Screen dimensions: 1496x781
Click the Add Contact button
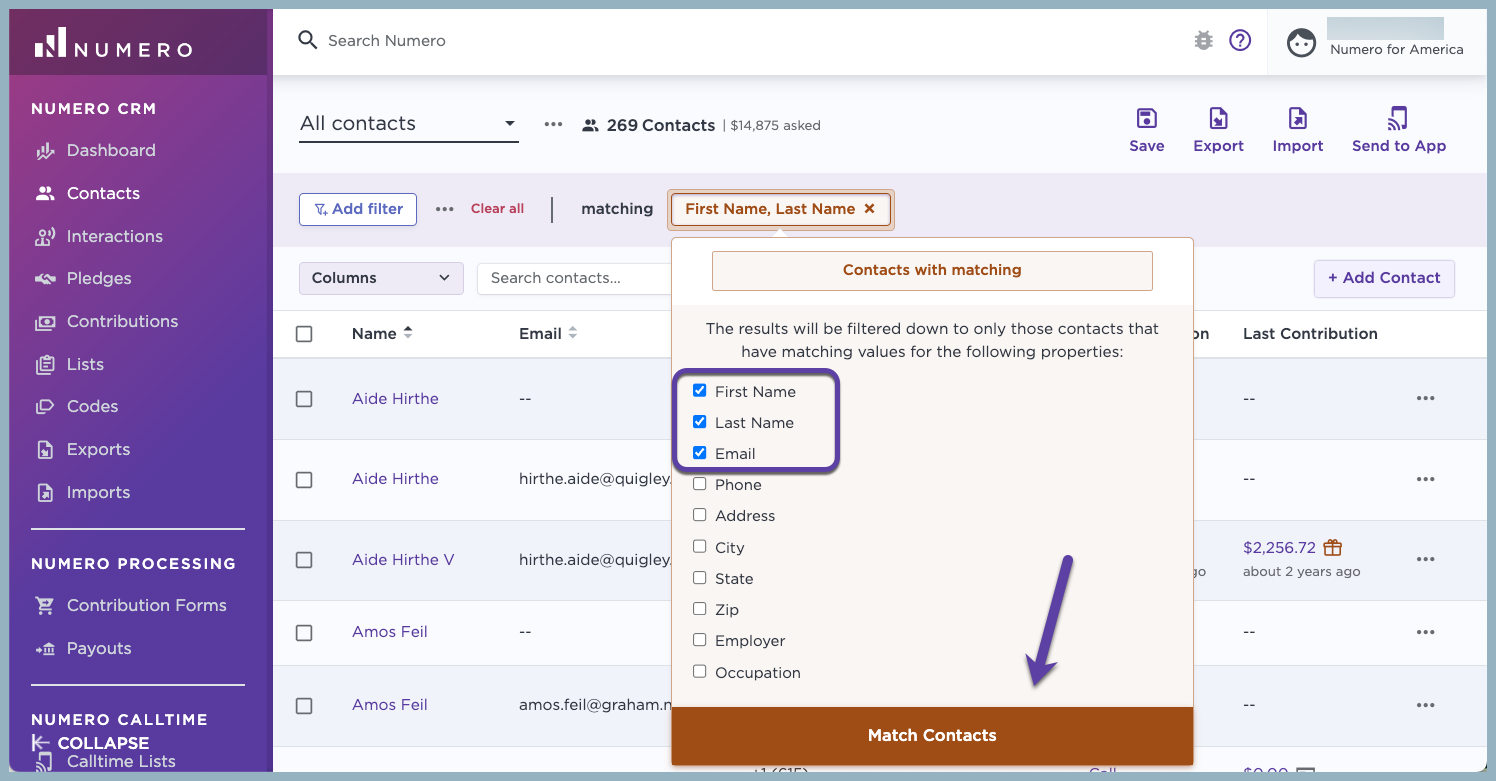click(1384, 278)
